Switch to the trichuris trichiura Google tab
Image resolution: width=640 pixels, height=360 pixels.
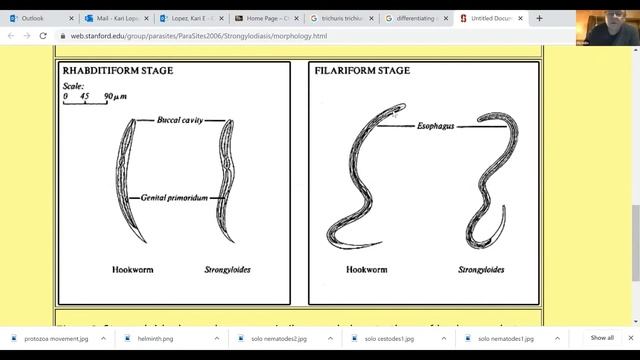[x=341, y=18]
